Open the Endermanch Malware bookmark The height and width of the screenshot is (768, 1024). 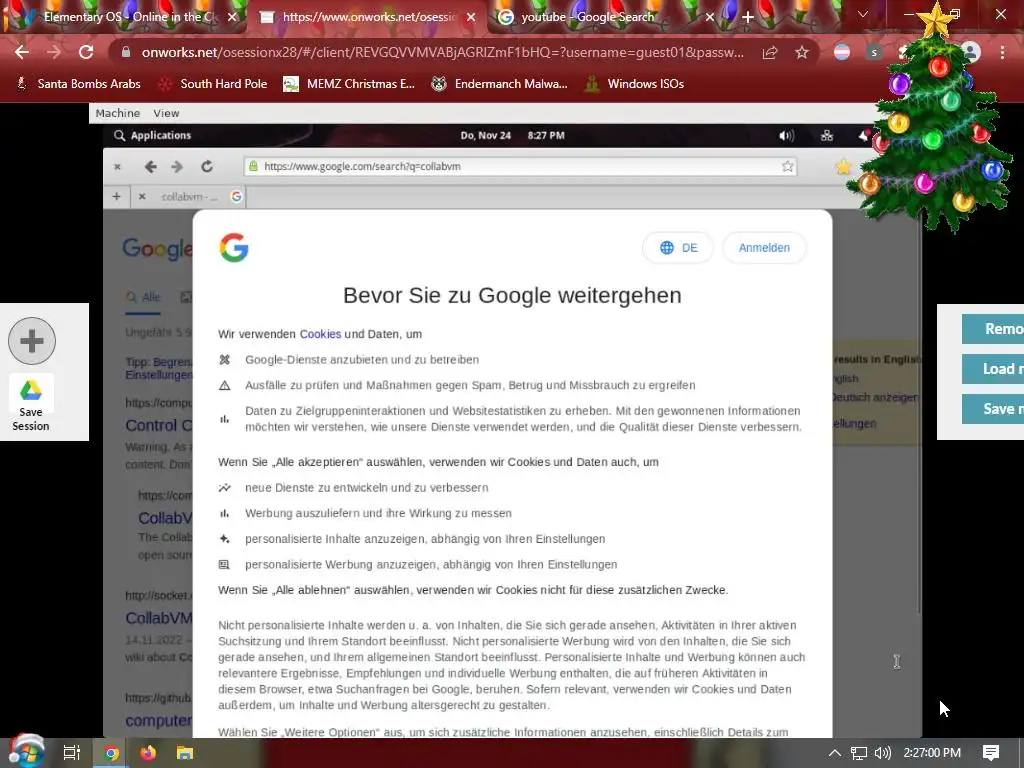tap(500, 84)
